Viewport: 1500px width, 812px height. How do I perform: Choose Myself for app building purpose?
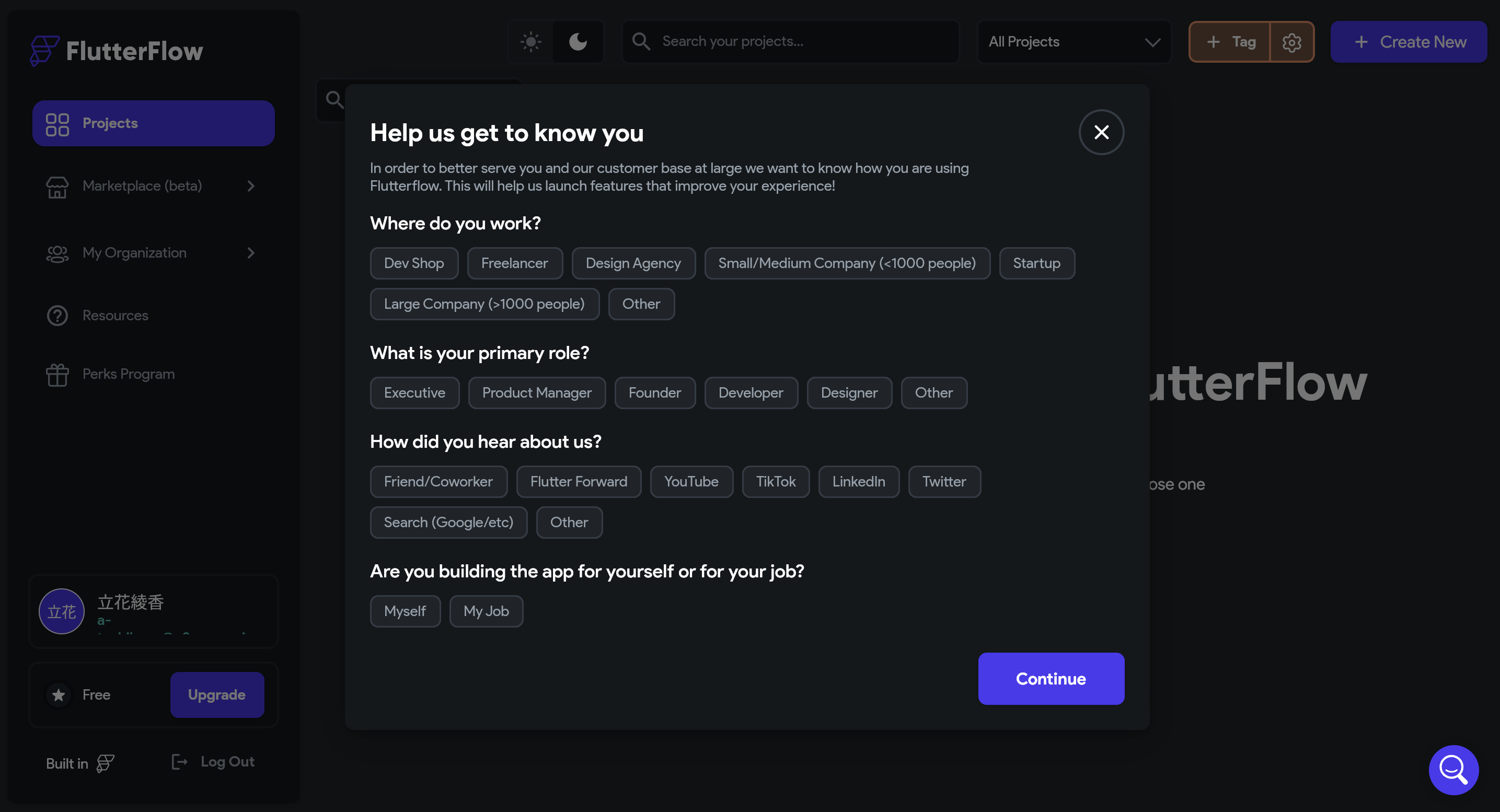(405, 611)
